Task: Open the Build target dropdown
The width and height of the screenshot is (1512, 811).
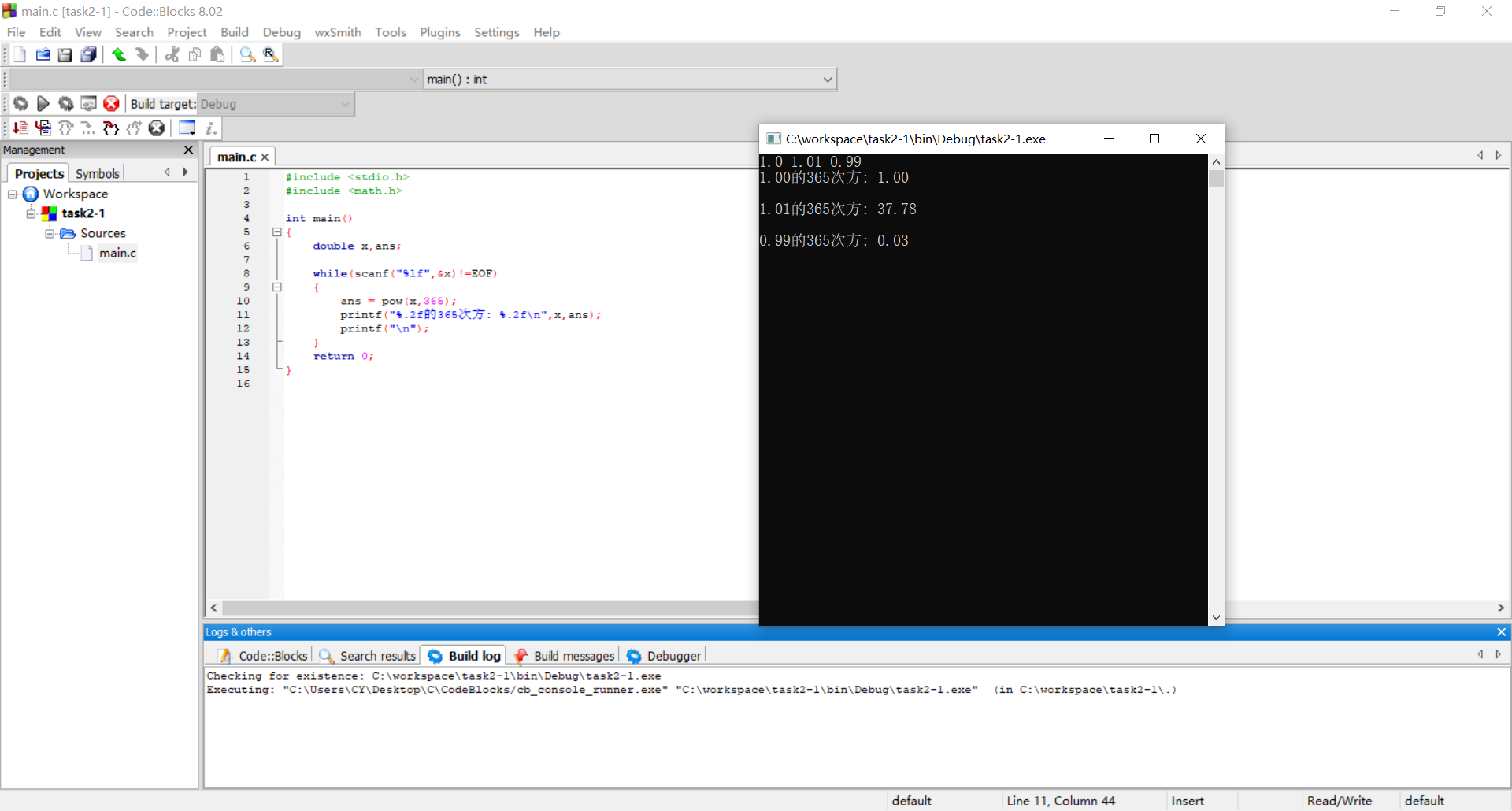Action: coord(345,104)
